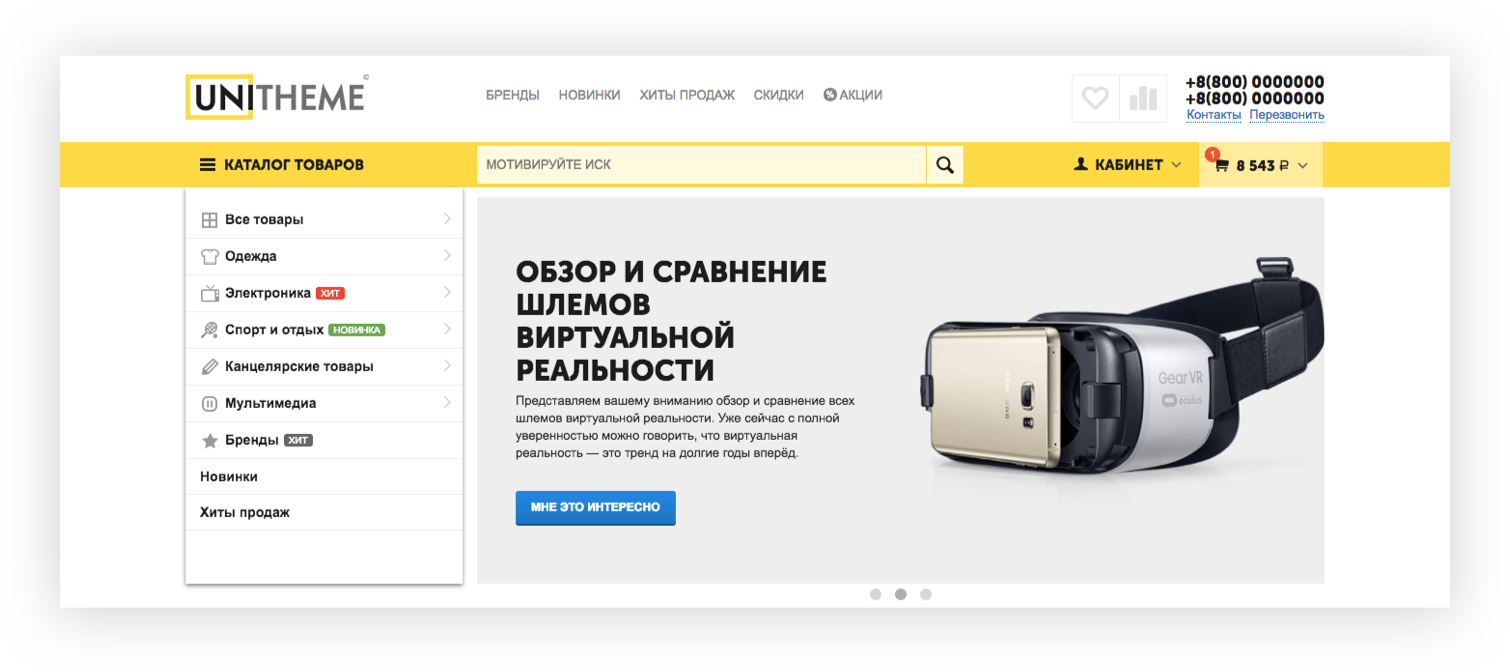Expand the cart total dropdown arrow
This screenshot has width=1510, height=672.
point(1302,166)
